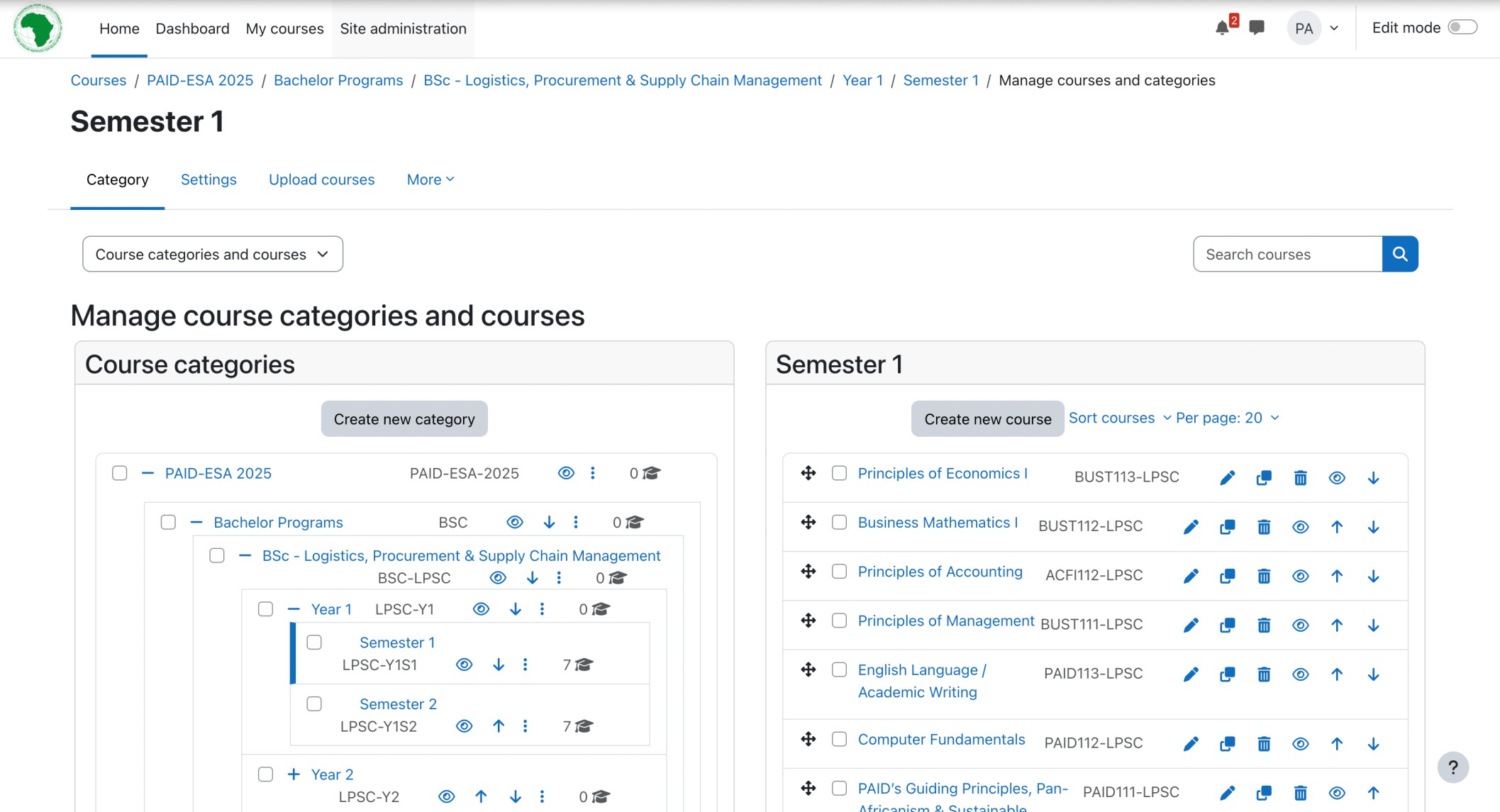Image resolution: width=1500 pixels, height=812 pixels.
Task: Select the checkbox for Principles of Management
Action: coord(840,619)
